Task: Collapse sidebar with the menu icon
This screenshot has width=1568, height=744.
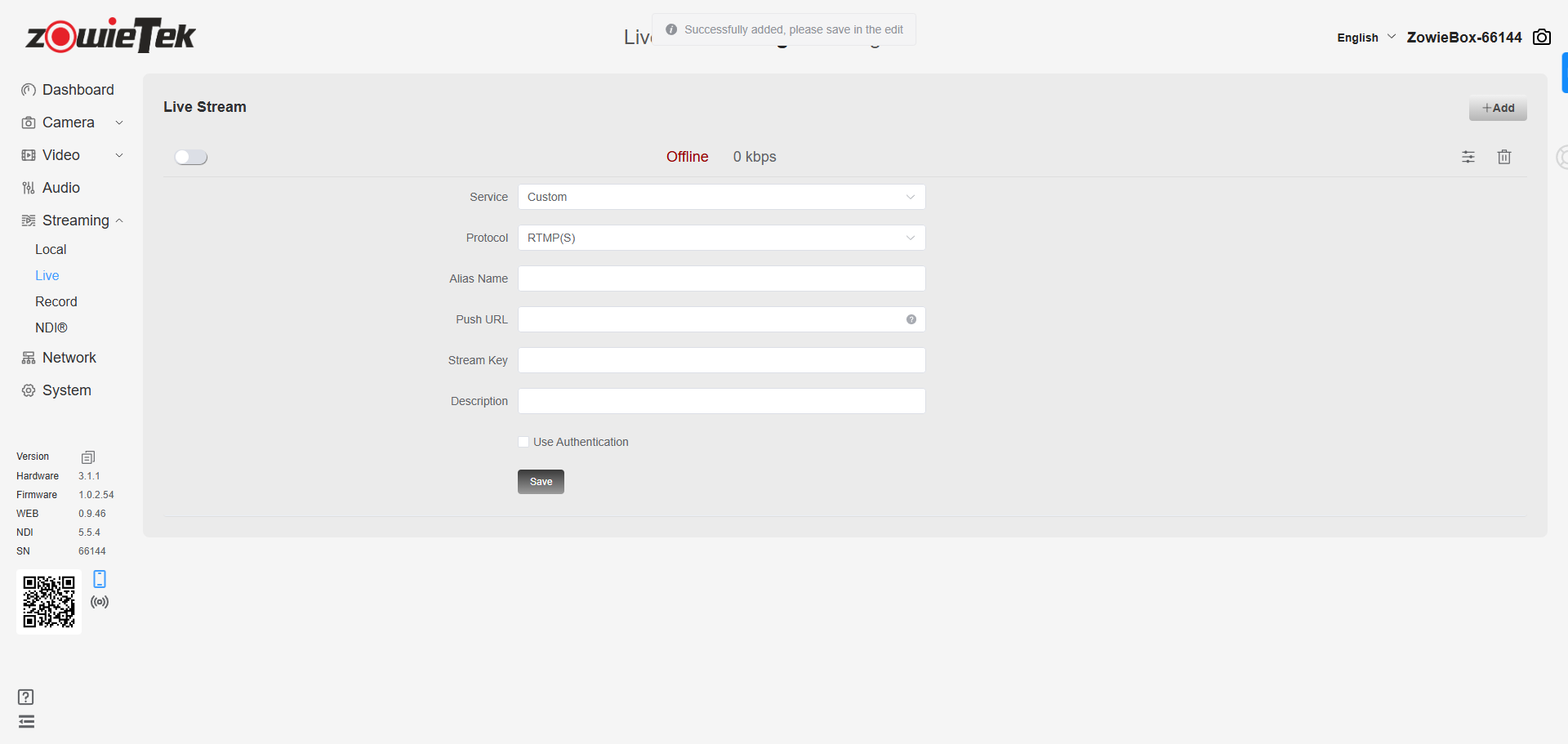Action: tap(26, 721)
